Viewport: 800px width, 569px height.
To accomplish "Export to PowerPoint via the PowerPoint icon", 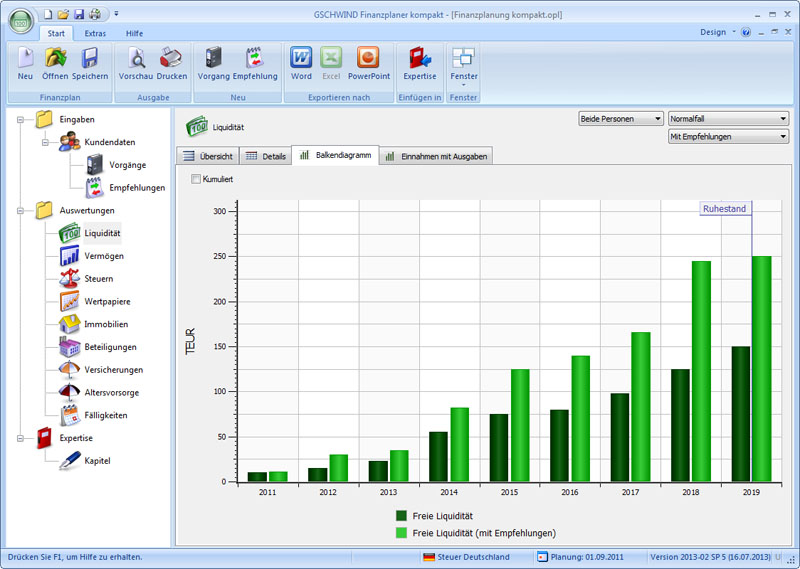I will (x=368, y=62).
